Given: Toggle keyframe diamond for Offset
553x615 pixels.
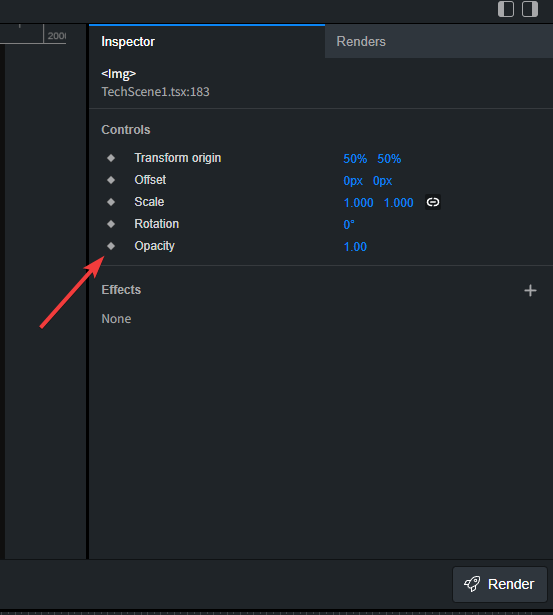Looking at the screenshot, I should (111, 180).
